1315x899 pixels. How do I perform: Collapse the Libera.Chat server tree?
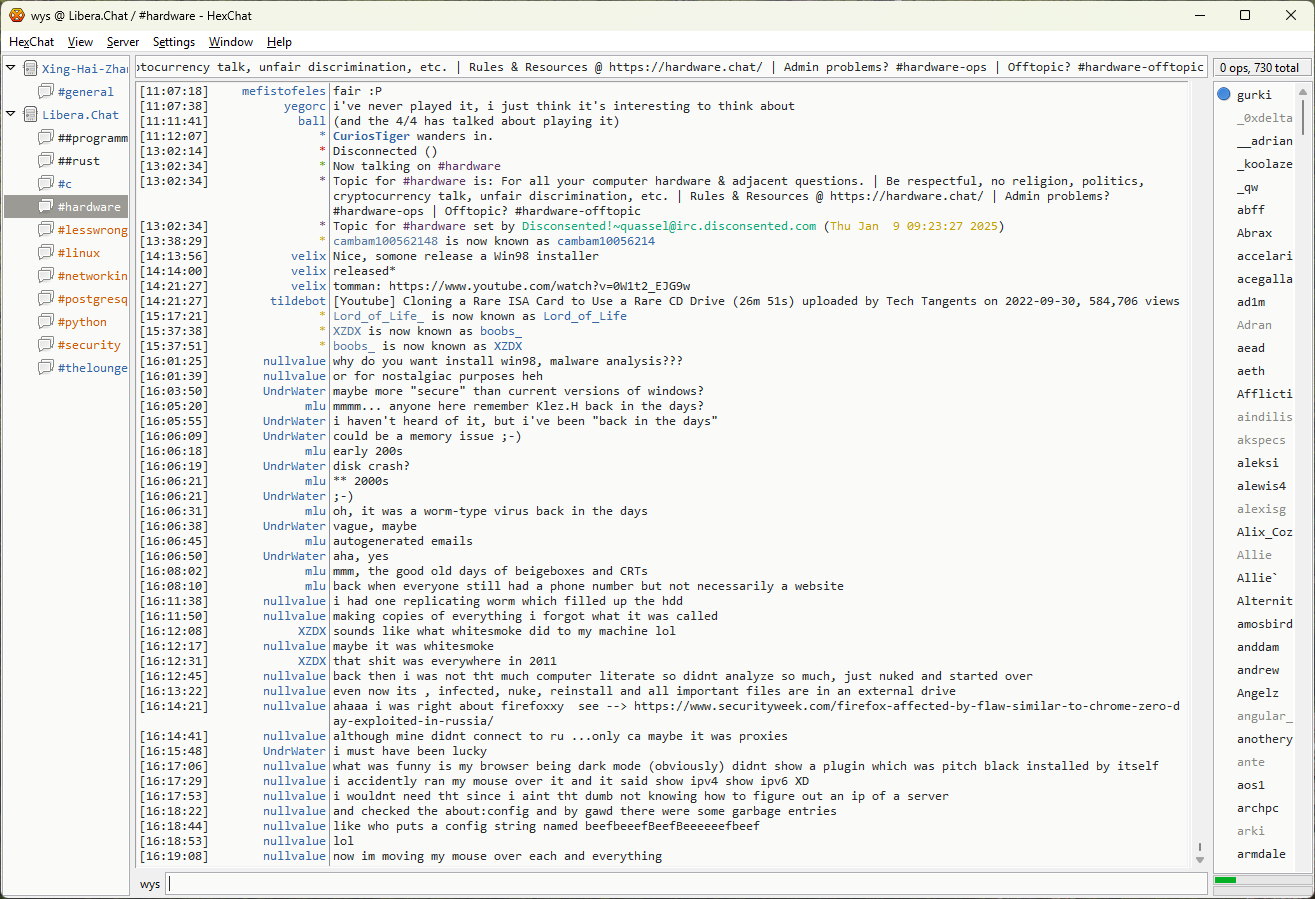click(x=11, y=114)
